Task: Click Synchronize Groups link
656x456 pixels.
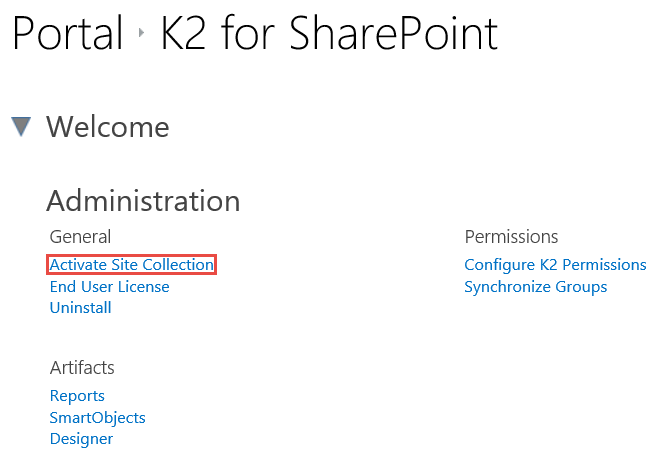Action: [x=535, y=287]
